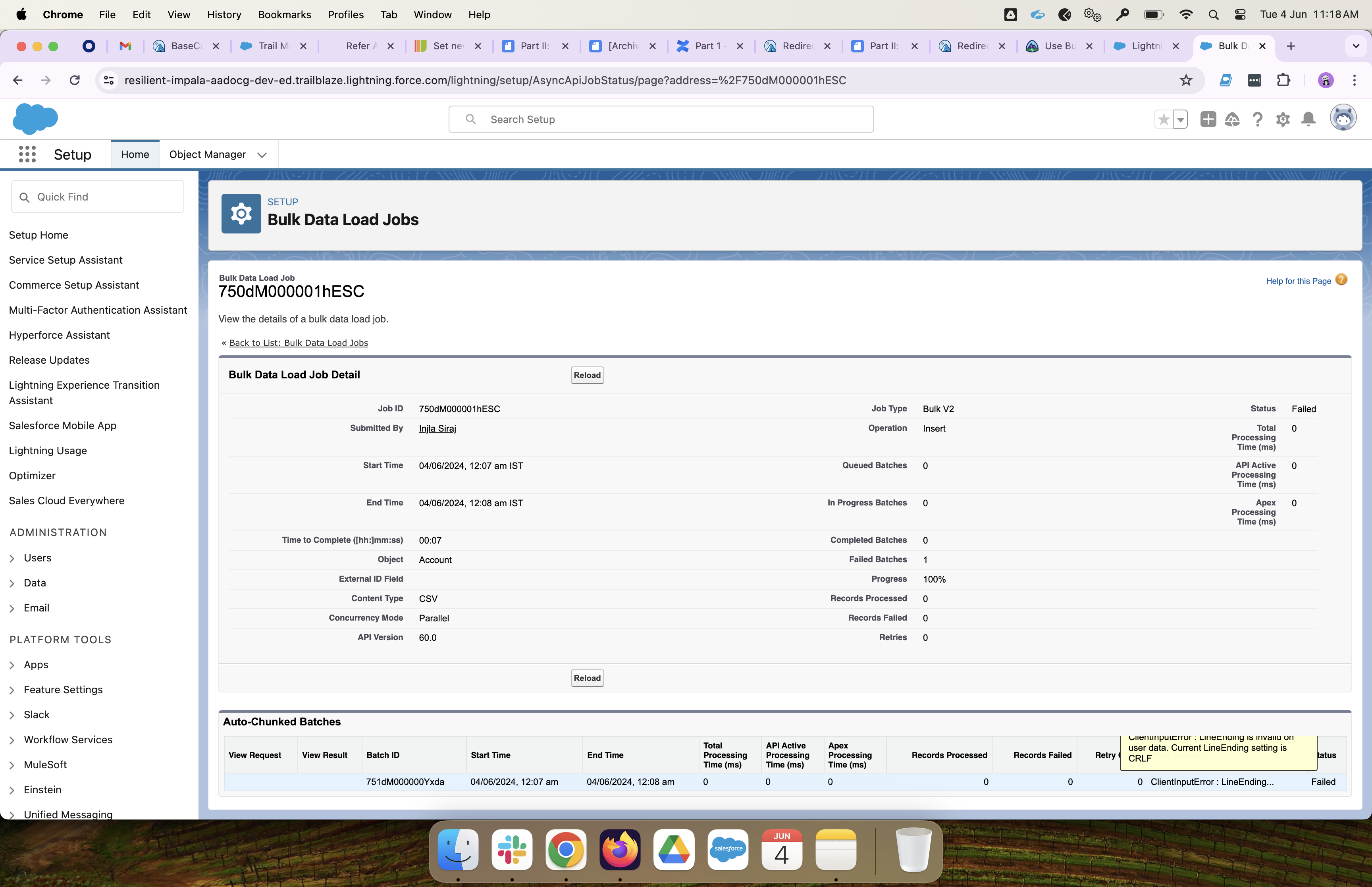Open the Trailhead guidance center cloud icon

(1232, 119)
